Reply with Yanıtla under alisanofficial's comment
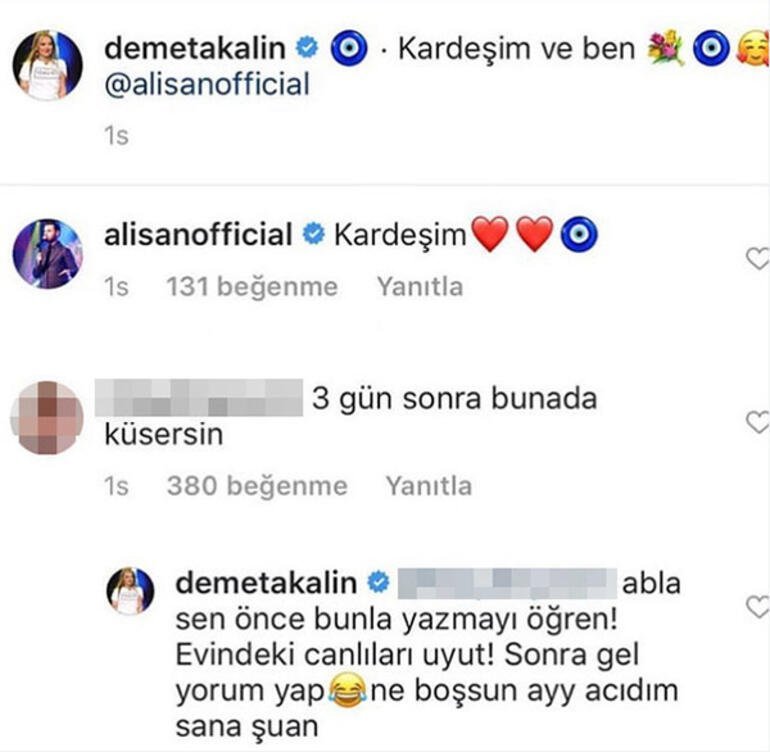This screenshot has width=770, height=752. coord(420,287)
